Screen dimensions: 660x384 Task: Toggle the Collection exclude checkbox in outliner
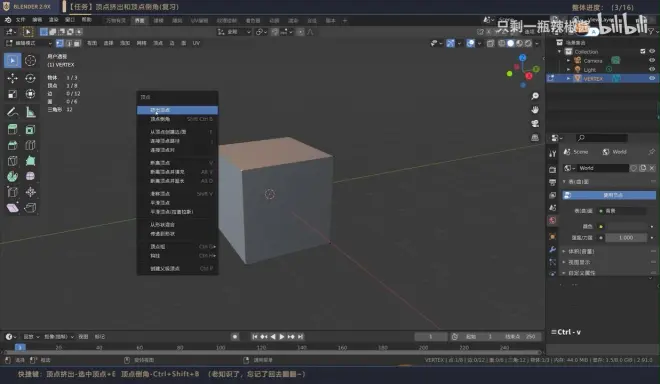[643, 51]
